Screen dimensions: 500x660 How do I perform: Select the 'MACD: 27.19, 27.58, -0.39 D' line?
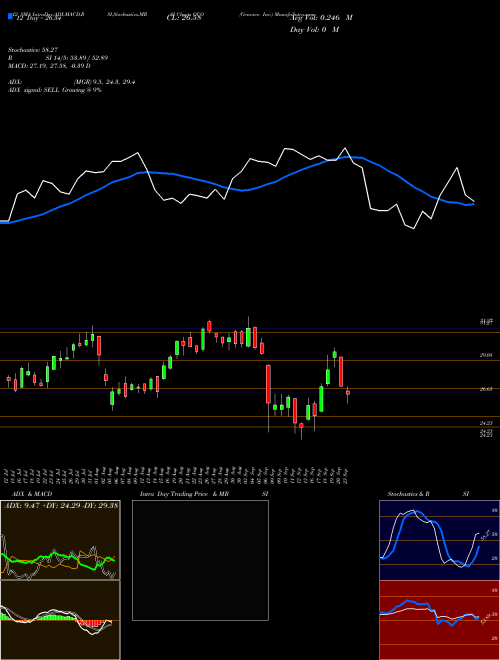[x=49, y=66]
